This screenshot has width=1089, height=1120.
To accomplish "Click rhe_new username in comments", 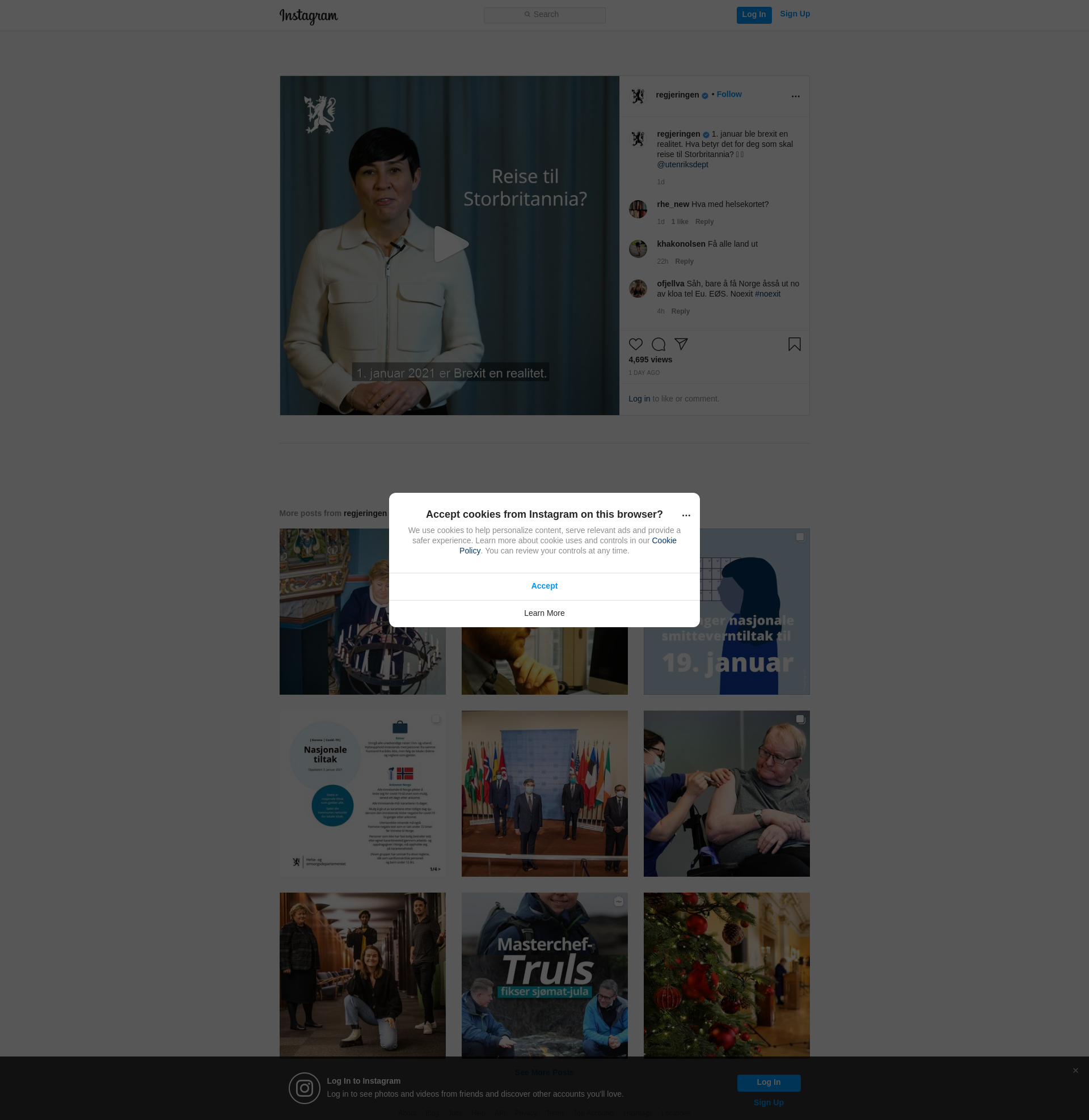I will click(673, 205).
